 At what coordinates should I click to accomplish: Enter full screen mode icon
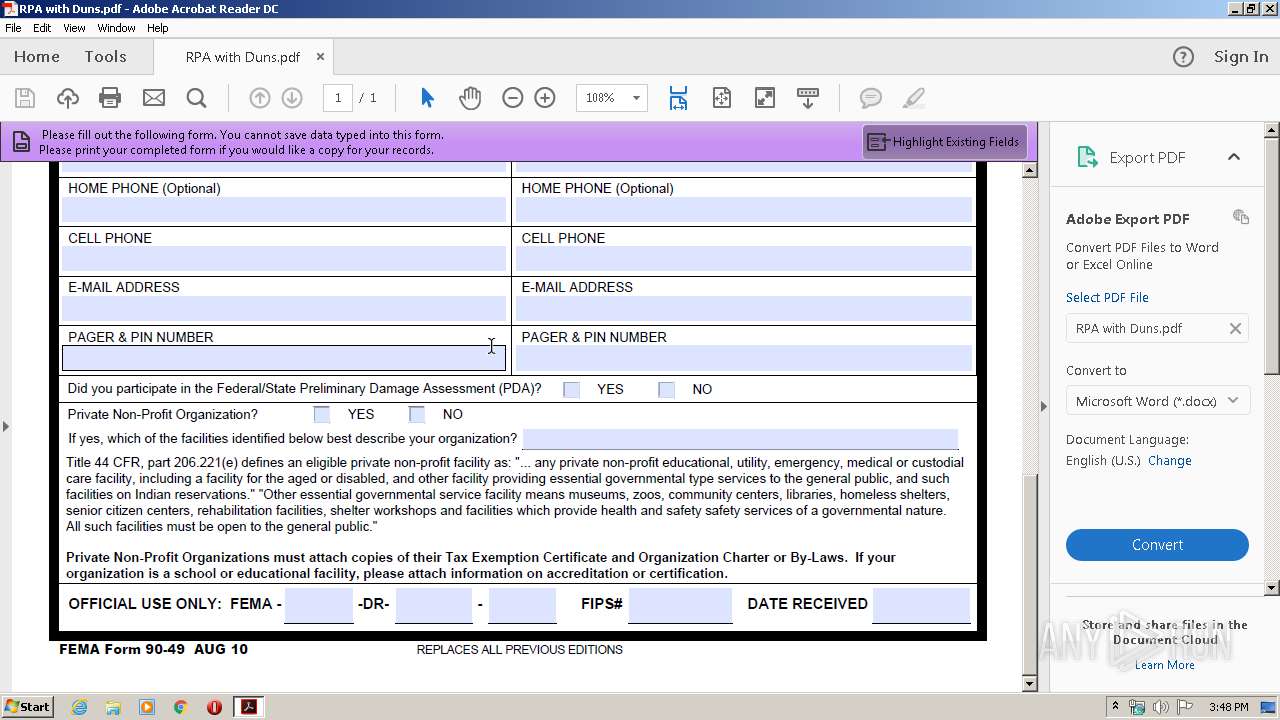tap(764, 98)
